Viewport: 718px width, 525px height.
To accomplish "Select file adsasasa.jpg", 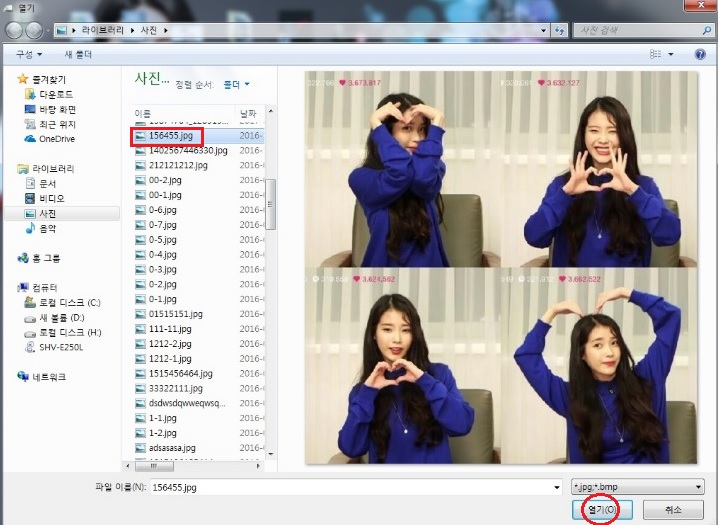I will [x=172, y=448].
